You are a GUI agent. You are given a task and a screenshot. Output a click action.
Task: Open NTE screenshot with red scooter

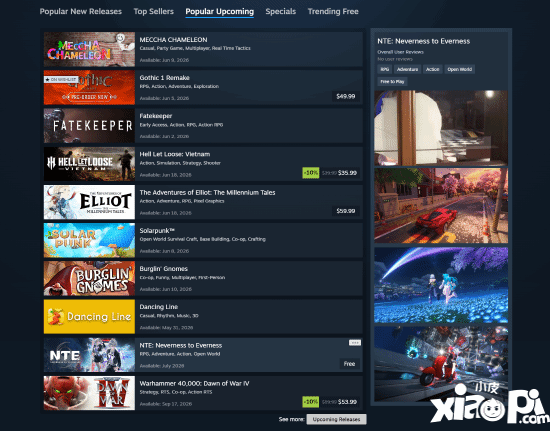441,364
